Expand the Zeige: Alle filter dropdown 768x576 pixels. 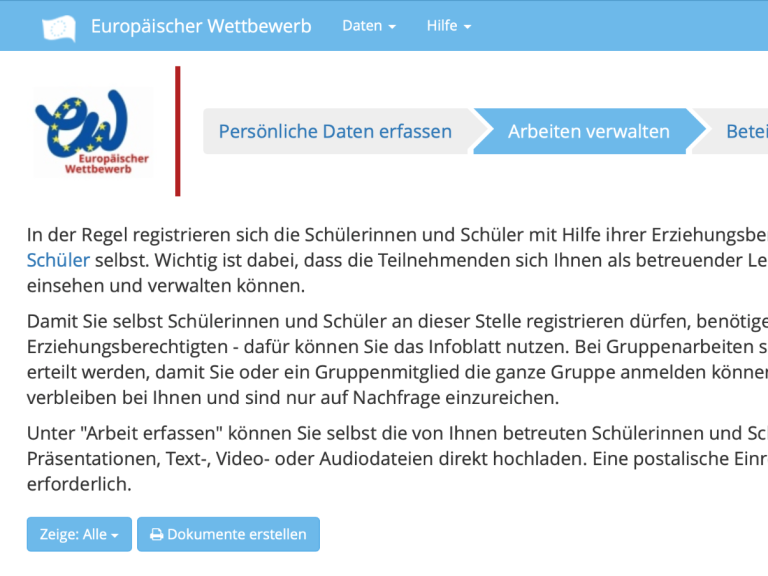click(79, 535)
